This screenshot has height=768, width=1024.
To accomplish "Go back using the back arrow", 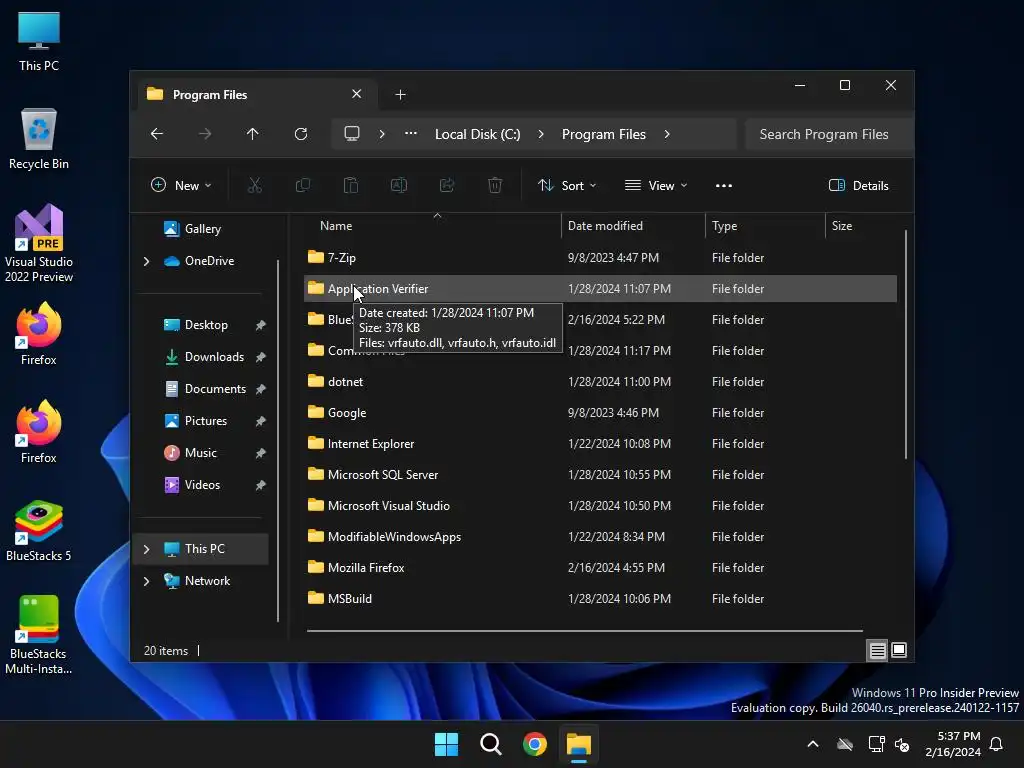I will pos(157,134).
